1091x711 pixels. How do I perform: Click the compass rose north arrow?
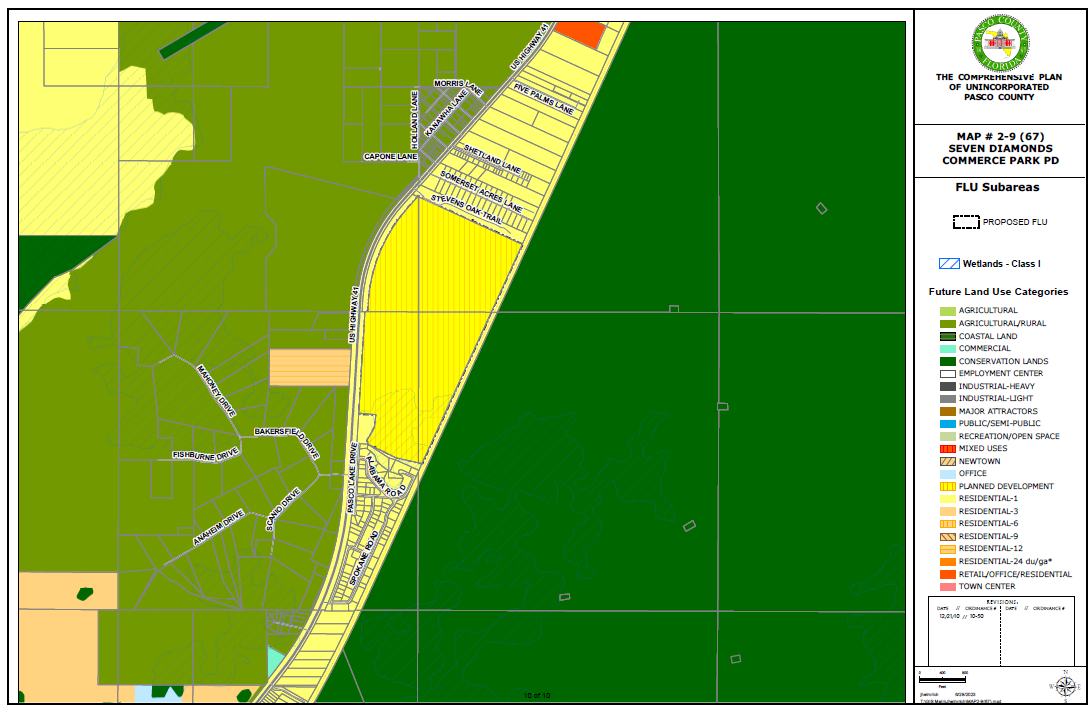(1065, 684)
